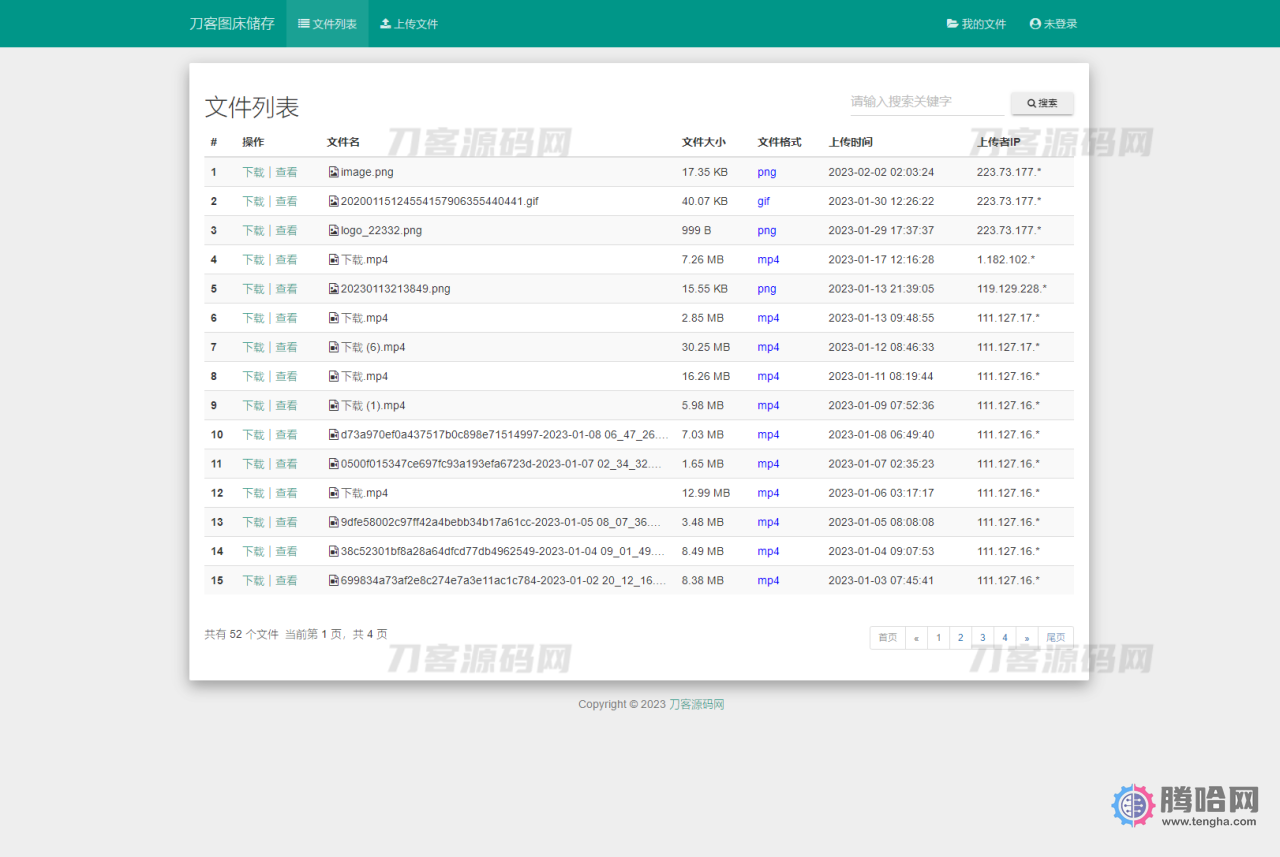Viewport: 1280px width, 857px height.
Task: Open 刀客源码网 footer link
Action: pos(696,705)
